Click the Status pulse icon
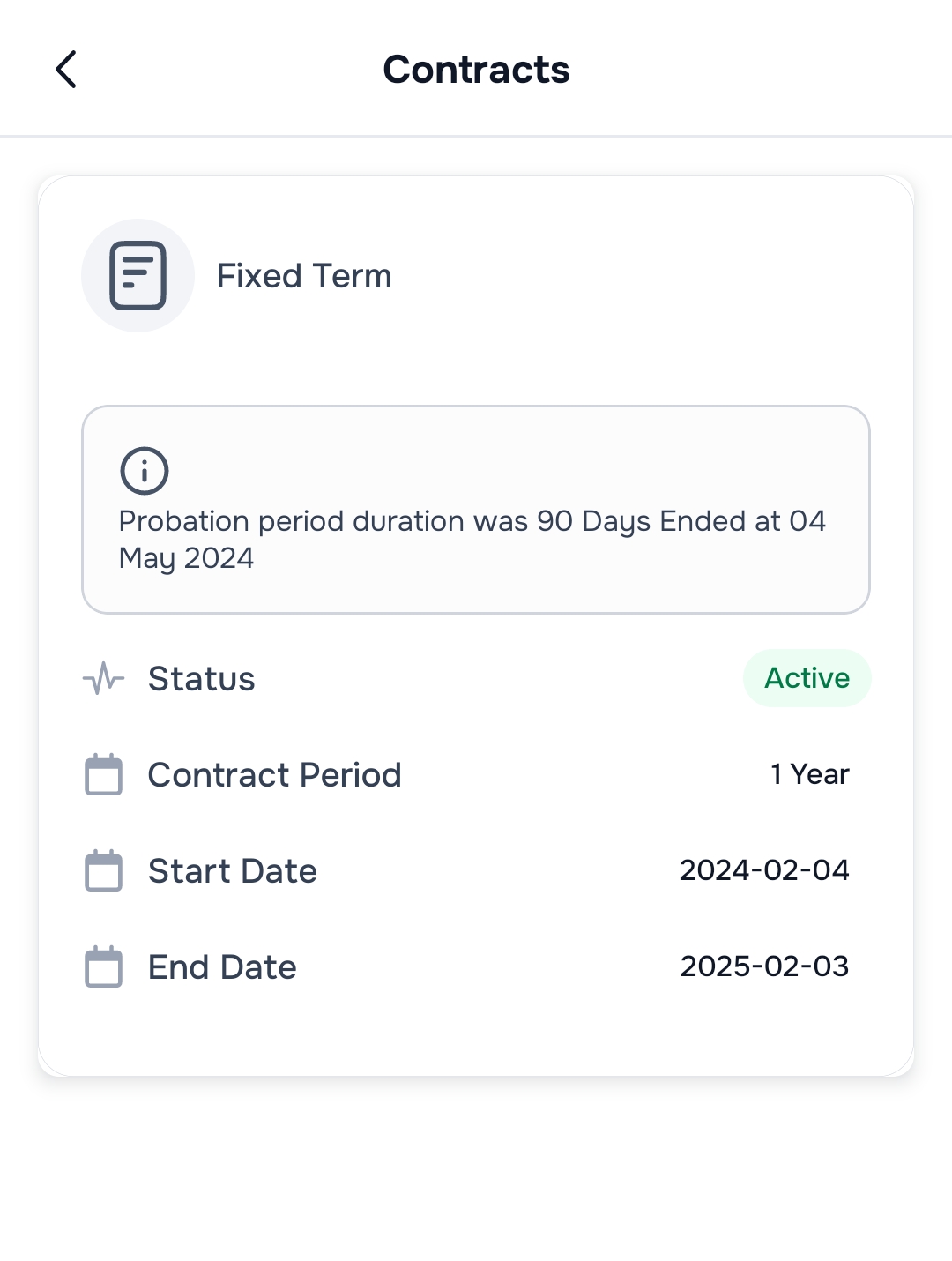The height and width of the screenshot is (1261, 952). click(103, 679)
